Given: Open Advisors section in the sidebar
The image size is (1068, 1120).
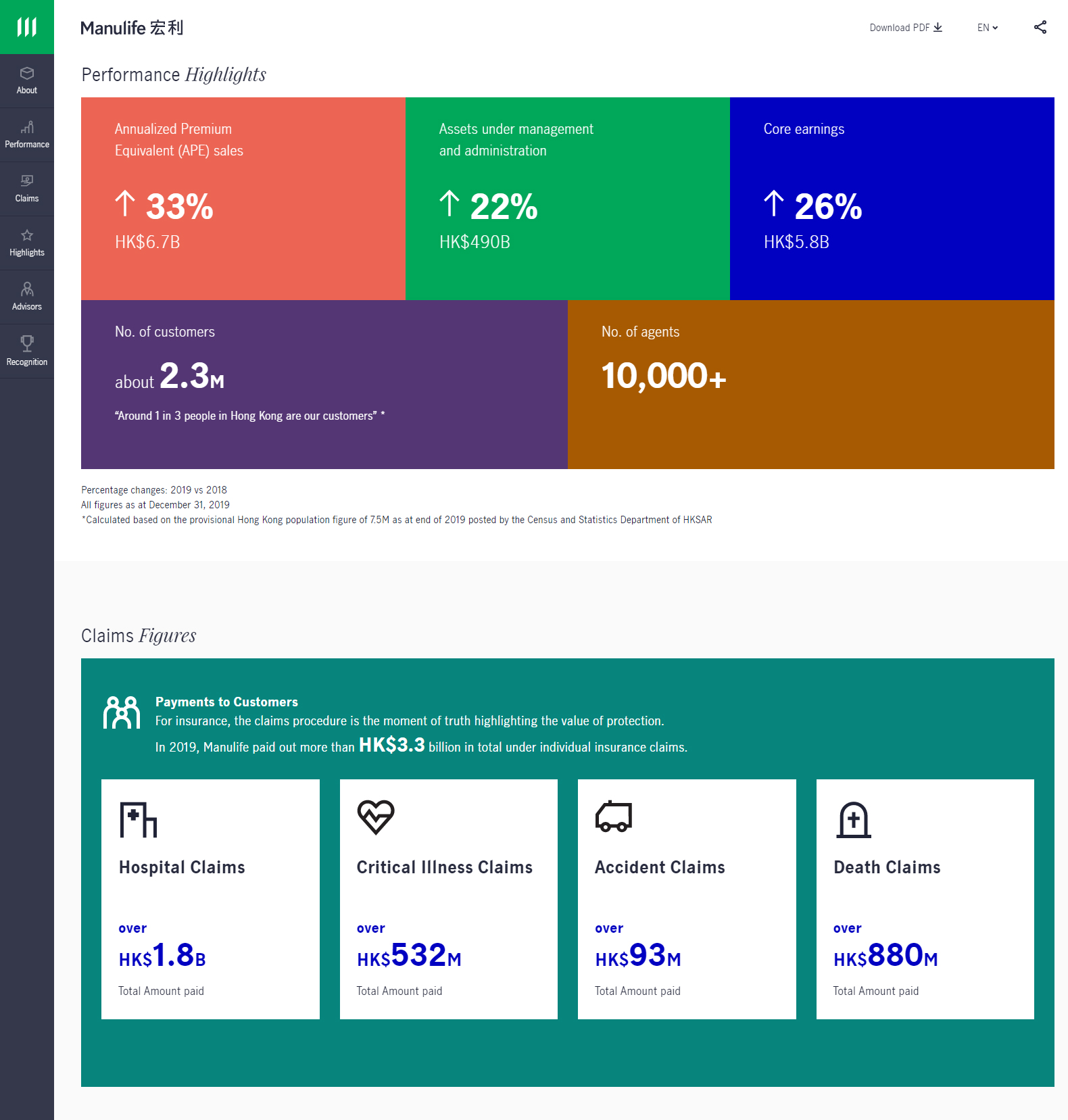Looking at the screenshot, I should click(27, 297).
